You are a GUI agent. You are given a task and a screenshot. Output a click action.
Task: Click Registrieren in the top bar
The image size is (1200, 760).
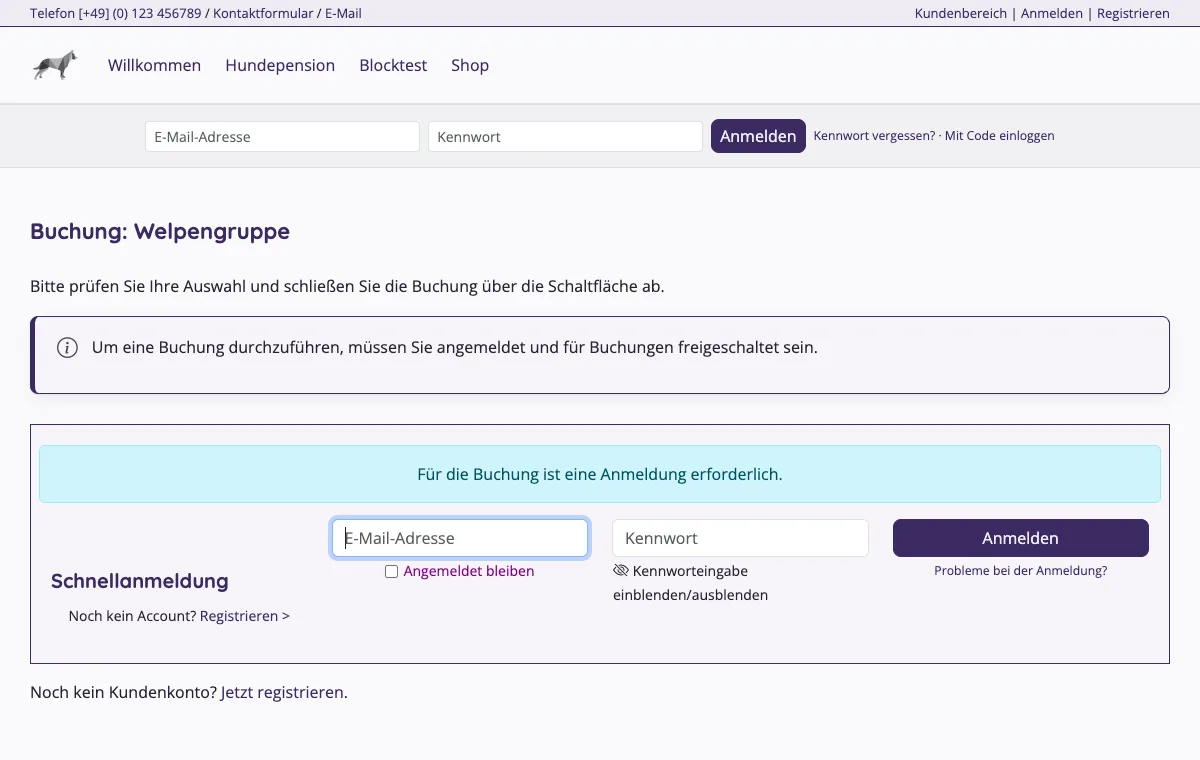pyautogui.click(x=1133, y=14)
